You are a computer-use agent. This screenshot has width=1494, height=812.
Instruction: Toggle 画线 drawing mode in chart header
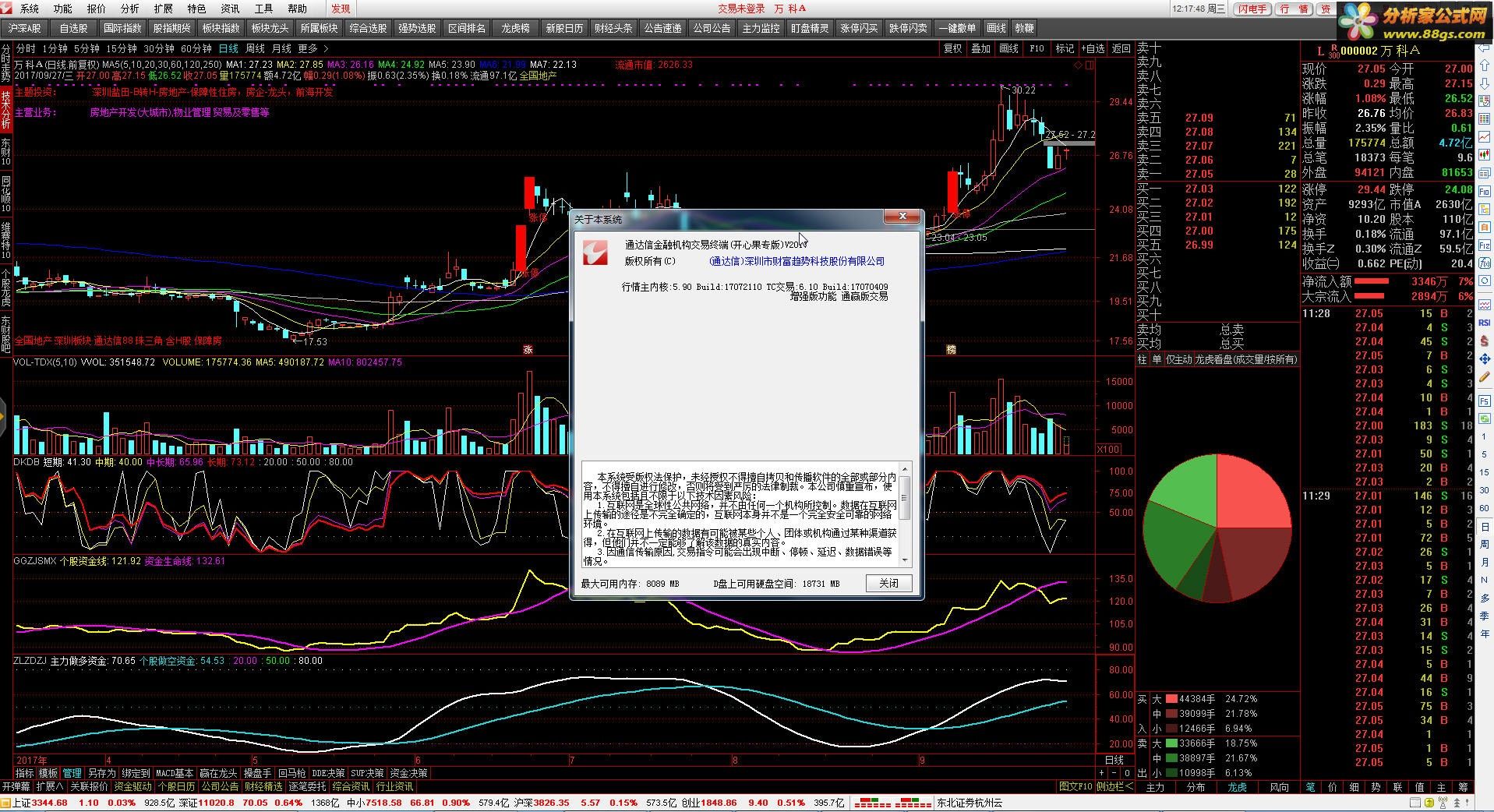click(1008, 48)
